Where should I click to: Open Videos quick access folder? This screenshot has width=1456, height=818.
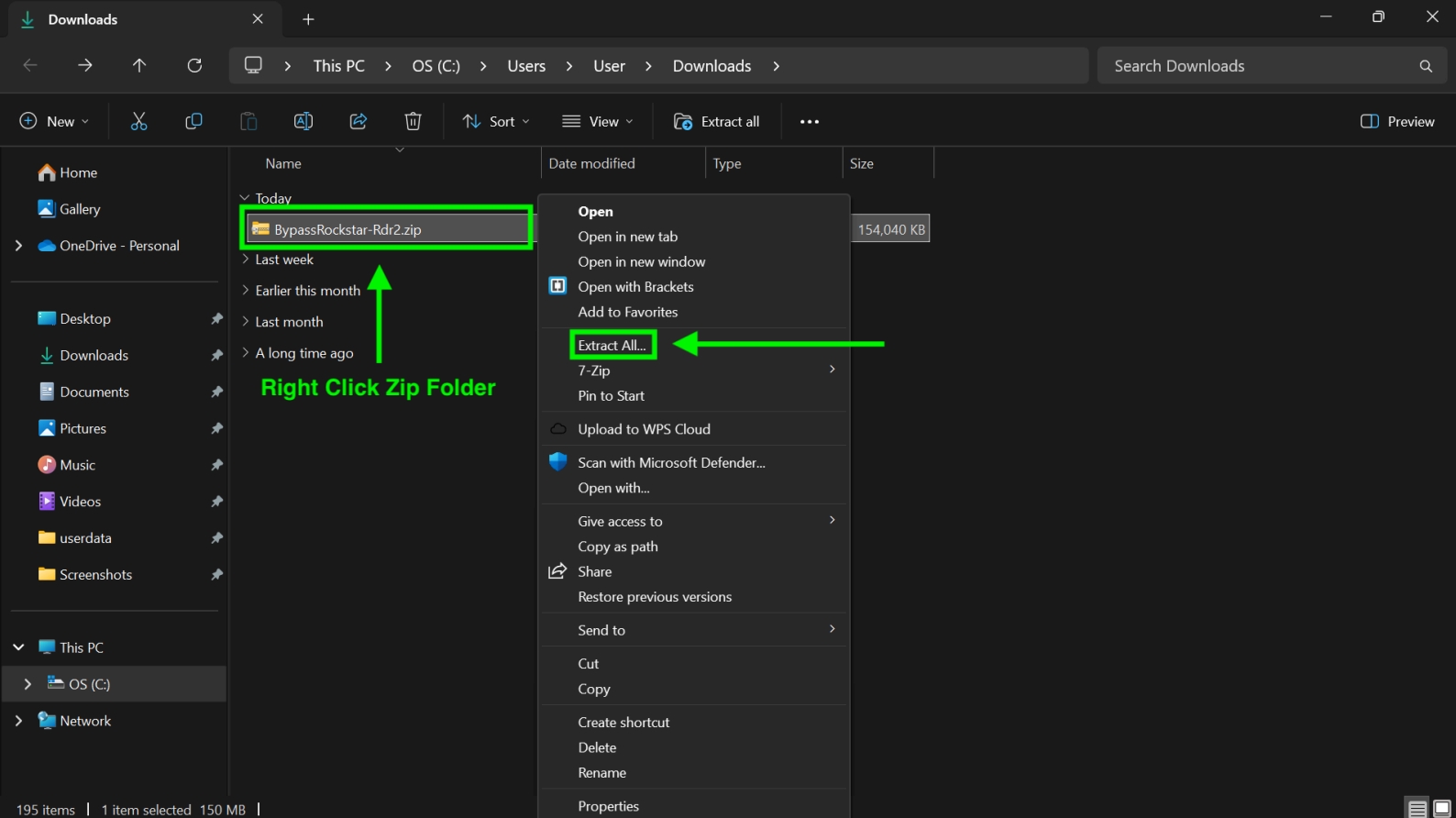[70, 502]
